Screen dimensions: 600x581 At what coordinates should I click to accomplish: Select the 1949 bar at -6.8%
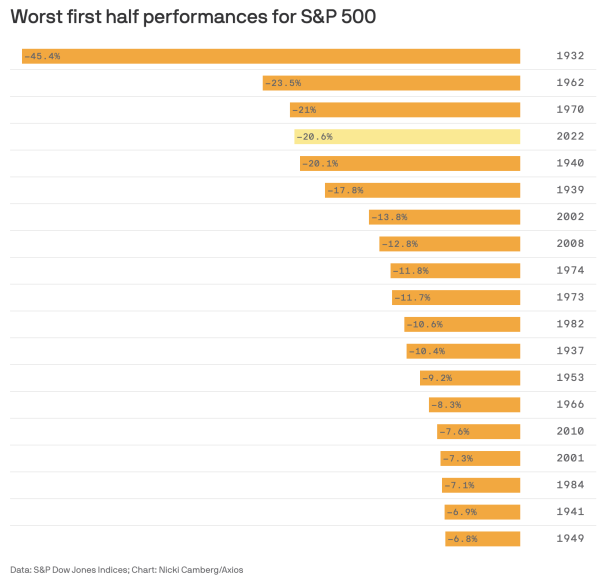coord(483,539)
